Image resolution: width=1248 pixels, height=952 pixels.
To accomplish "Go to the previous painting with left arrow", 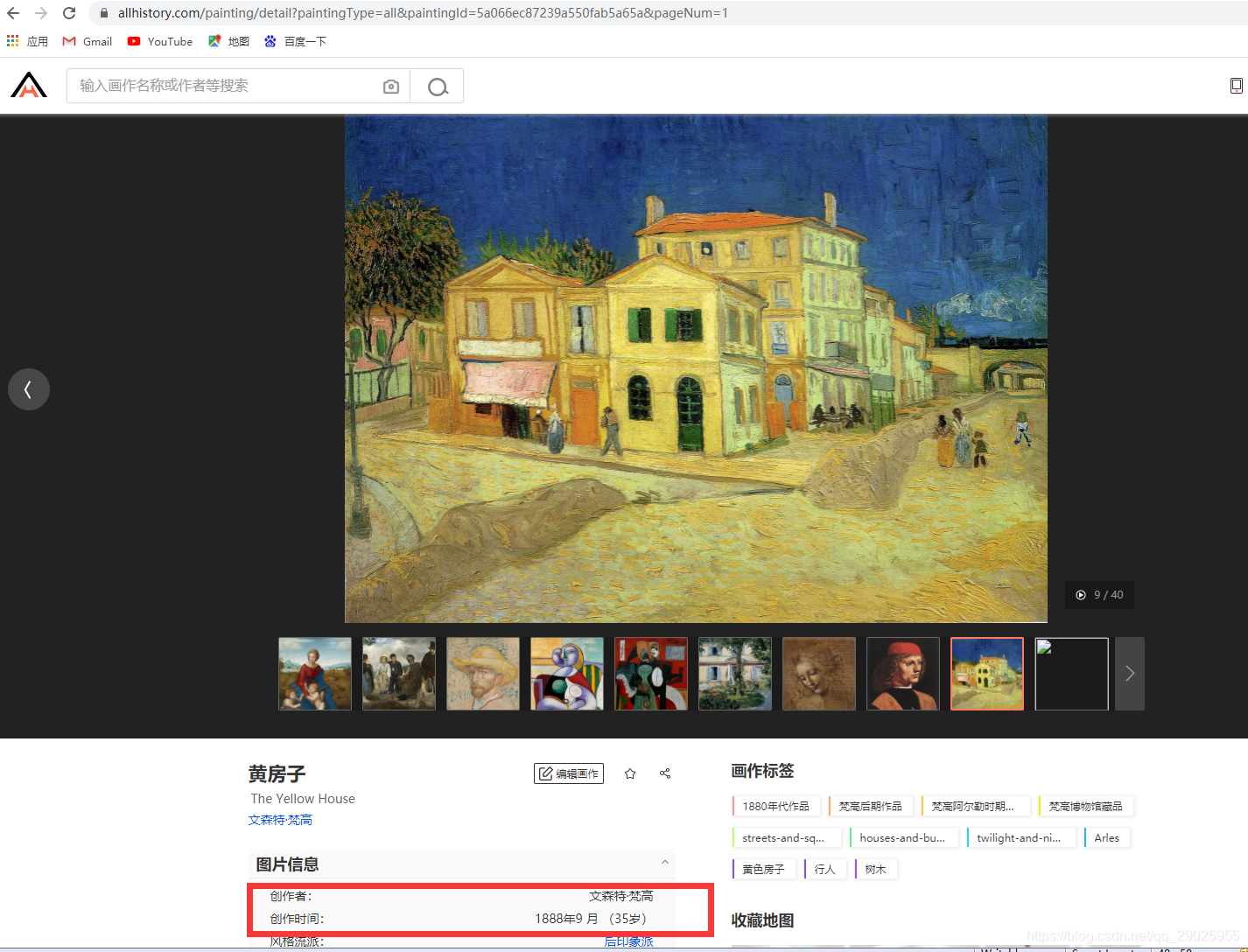I will pyautogui.click(x=29, y=389).
